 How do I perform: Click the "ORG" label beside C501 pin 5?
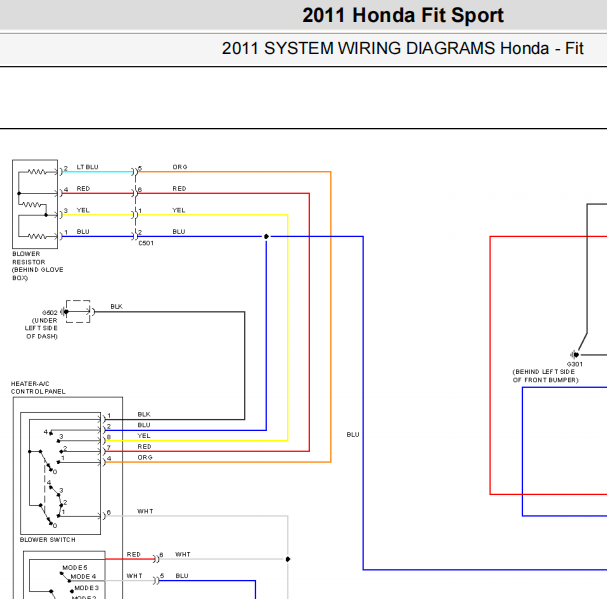(x=180, y=167)
